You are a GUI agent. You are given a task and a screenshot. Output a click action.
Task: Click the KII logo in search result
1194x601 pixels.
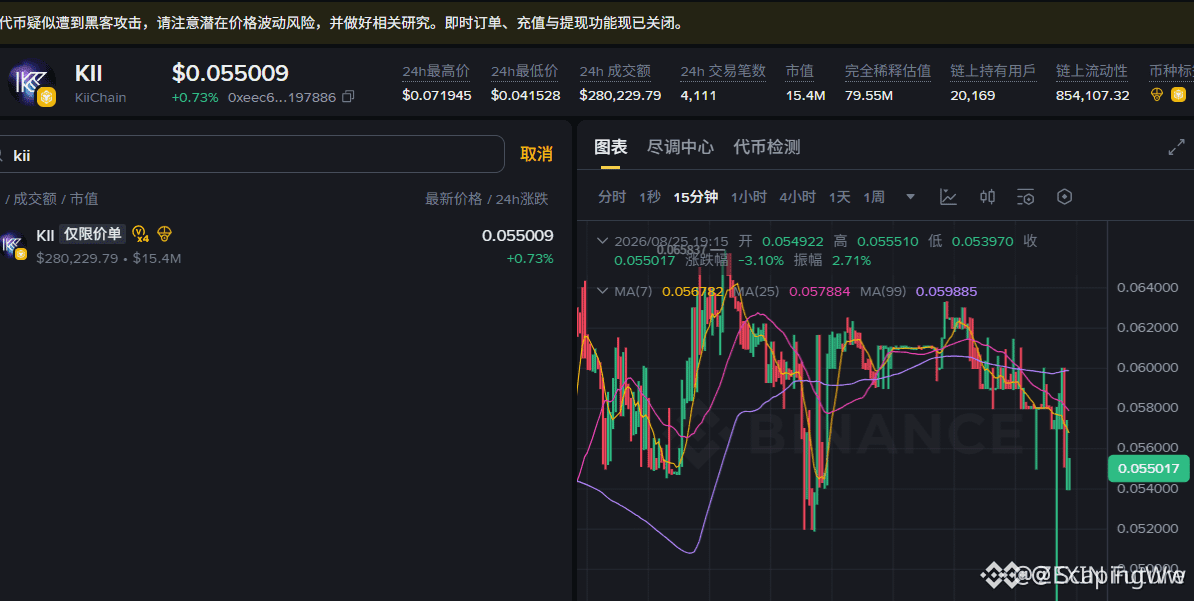coord(13,246)
